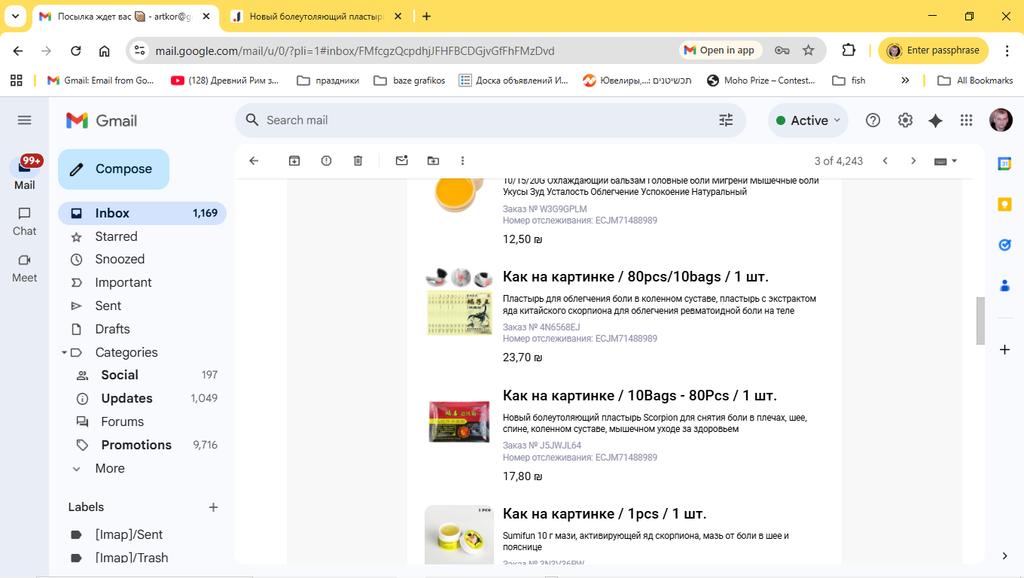Bookmark this page with star icon

click(x=808, y=50)
